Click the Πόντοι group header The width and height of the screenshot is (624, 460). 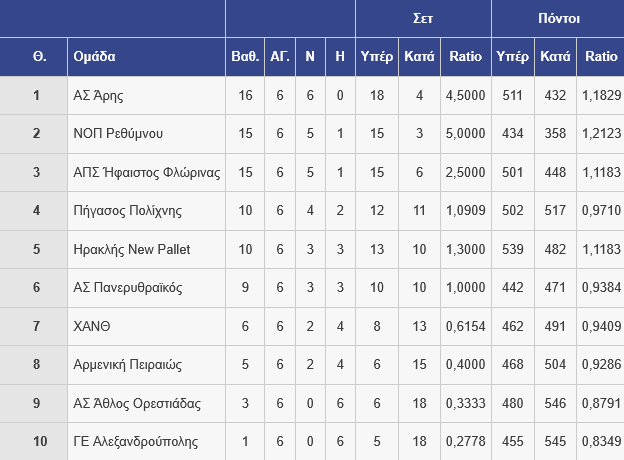pos(558,18)
